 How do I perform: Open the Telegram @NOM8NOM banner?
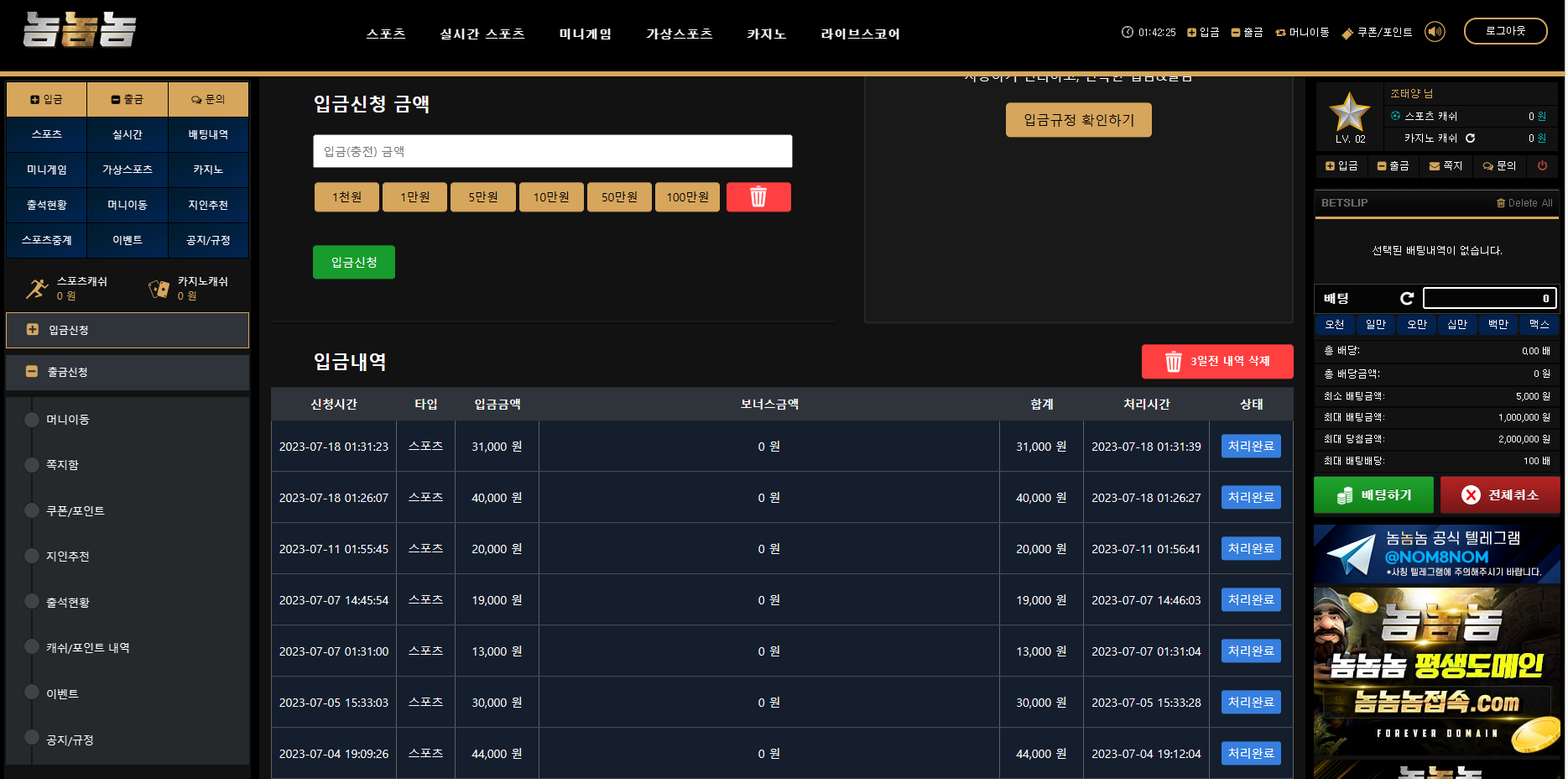(1436, 554)
